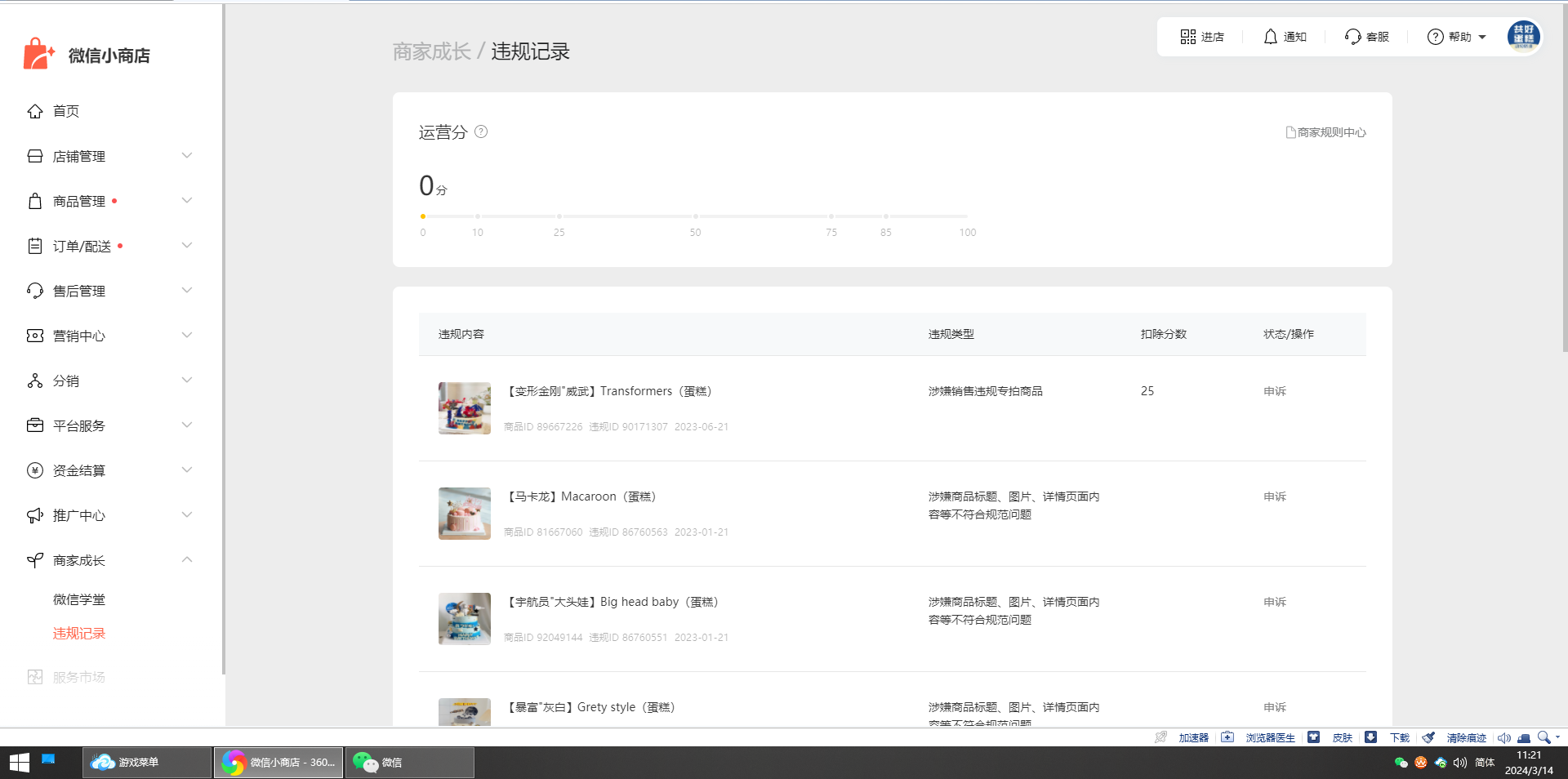Open the 下载 download arrow icon
The height and width of the screenshot is (779, 1568).
1370,737
